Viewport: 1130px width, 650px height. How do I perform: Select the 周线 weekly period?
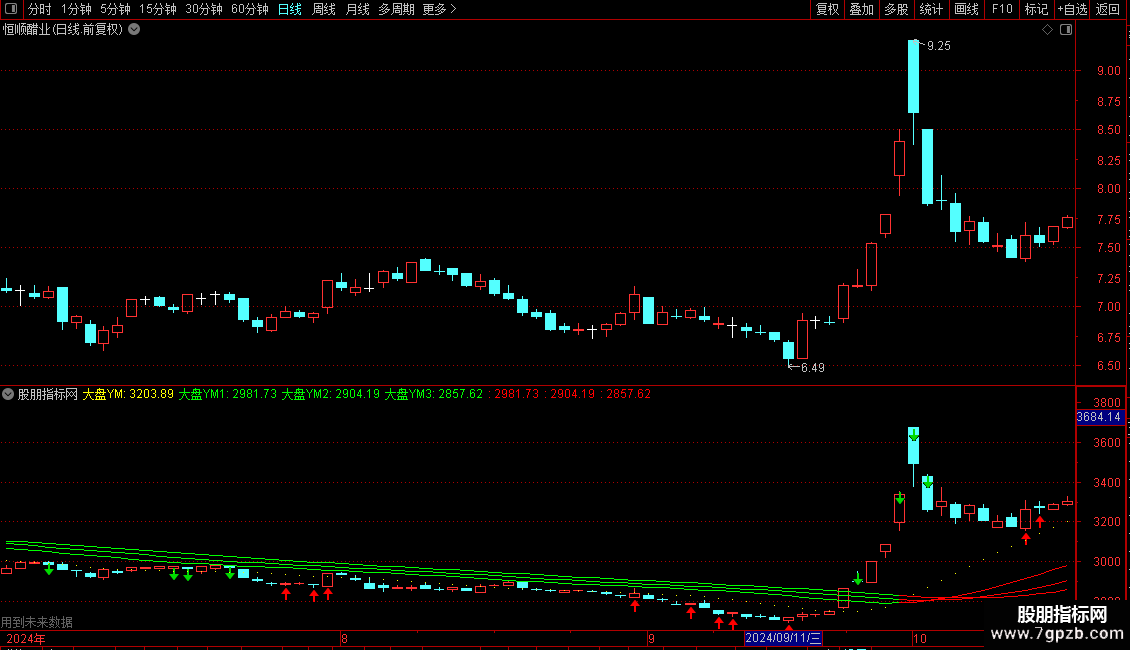(x=324, y=9)
